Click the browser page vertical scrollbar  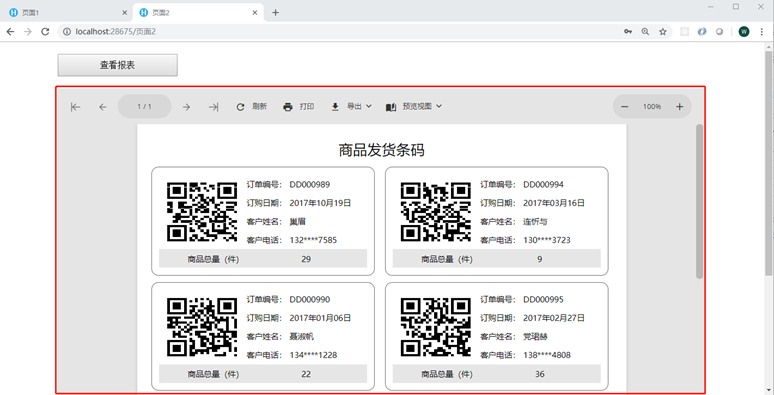click(x=768, y=163)
